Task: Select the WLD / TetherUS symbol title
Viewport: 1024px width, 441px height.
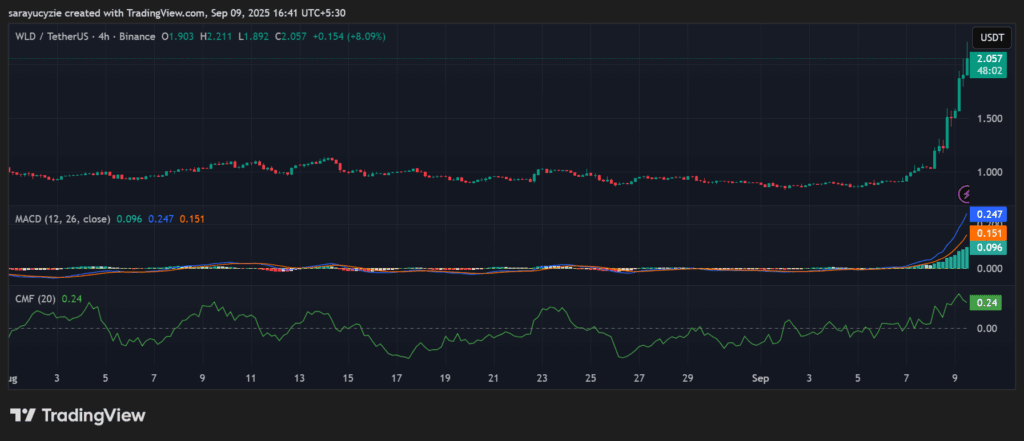Action: point(50,37)
